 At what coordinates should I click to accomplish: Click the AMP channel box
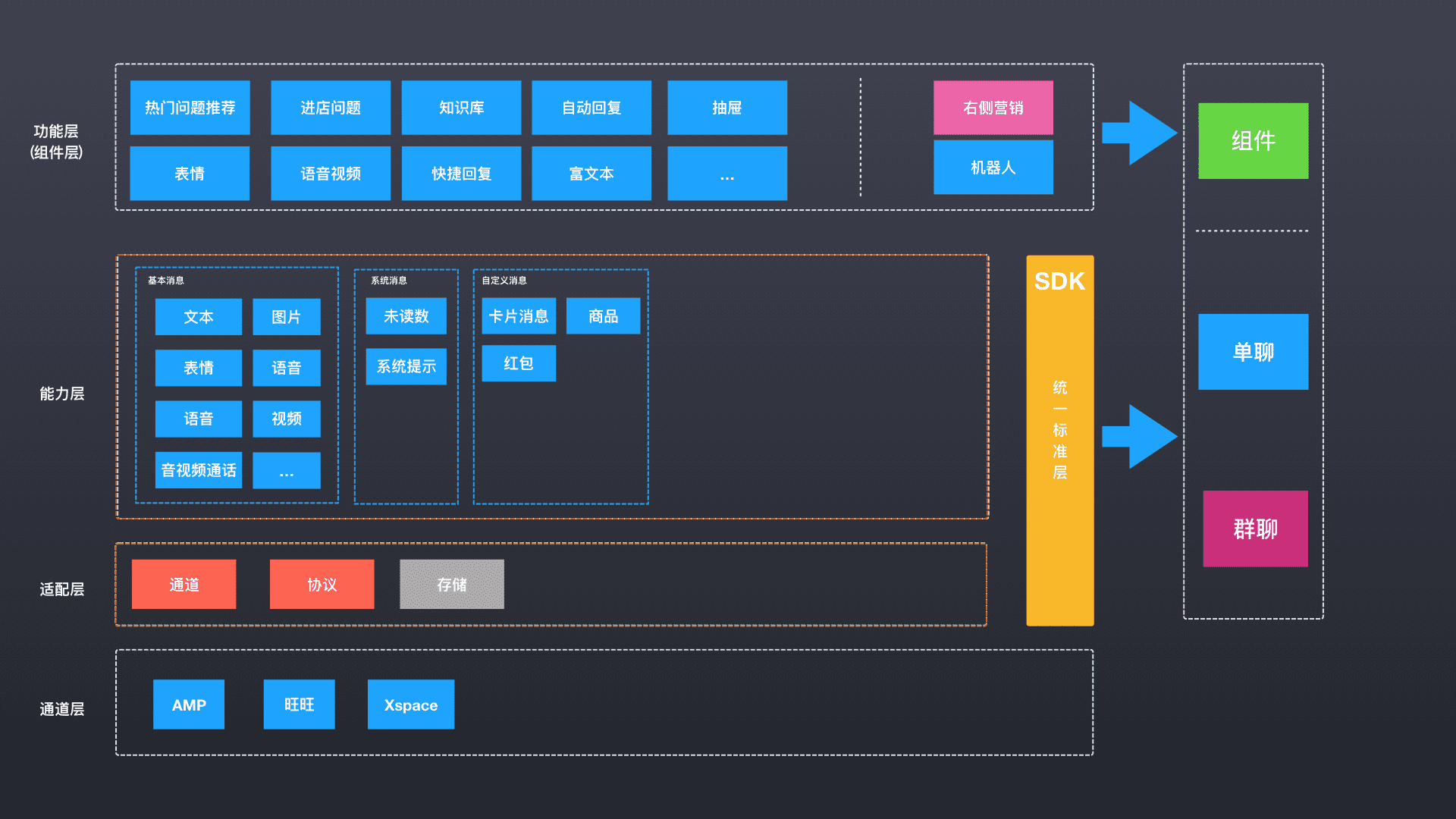189,704
